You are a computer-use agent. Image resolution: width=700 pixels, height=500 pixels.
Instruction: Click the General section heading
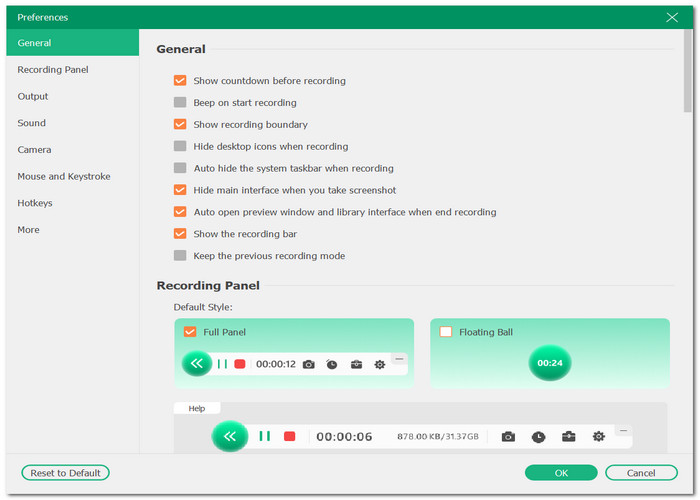pyautogui.click(x=181, y=49)
